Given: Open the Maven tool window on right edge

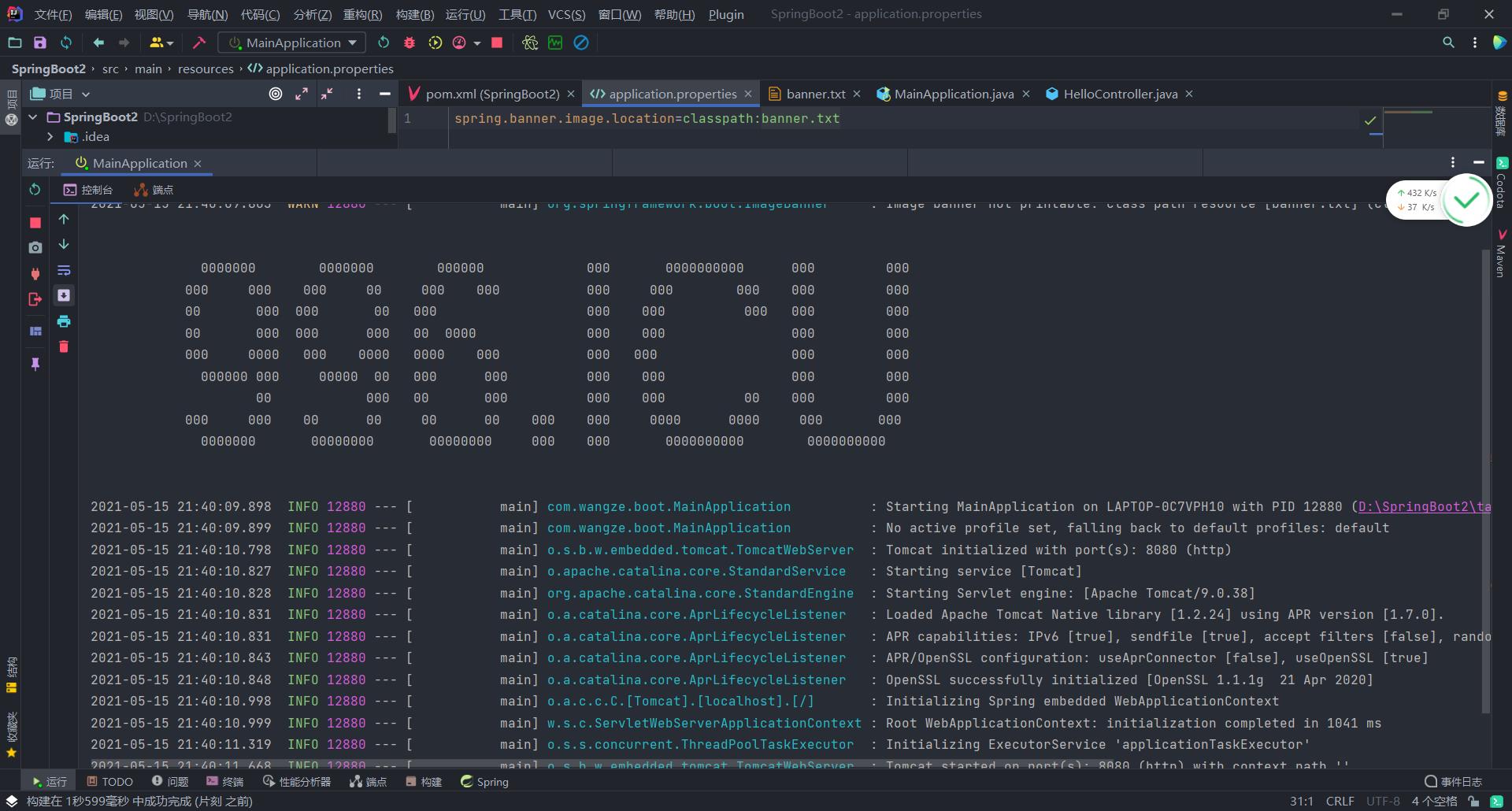Looking at the screenshot, I should click(x=1501, y=254).
